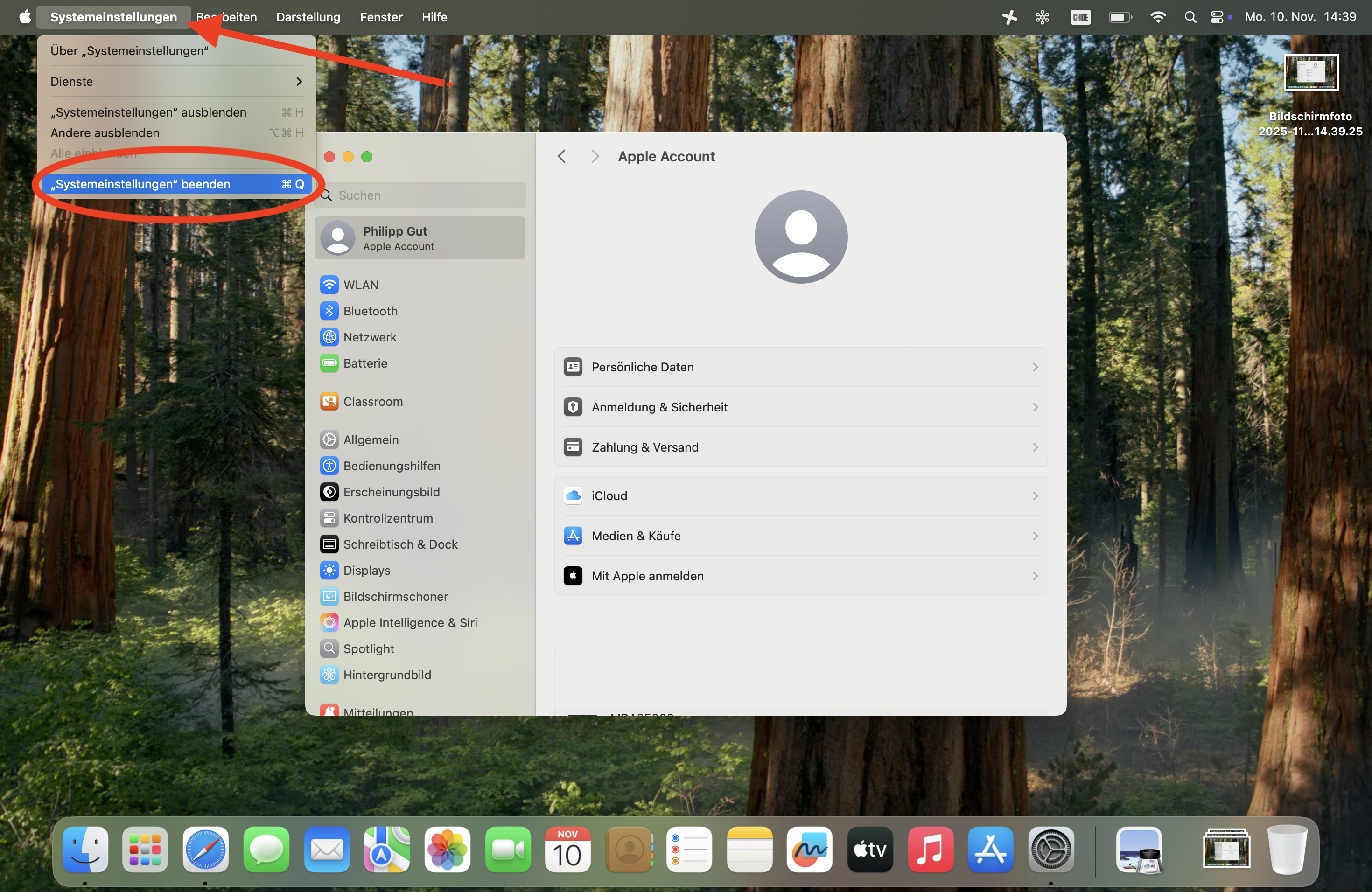The height and width of the screenshot is (892, 1372).
Task: Select Über „Systemeinstellungen“ menu entry
Action: pos(130,51)
